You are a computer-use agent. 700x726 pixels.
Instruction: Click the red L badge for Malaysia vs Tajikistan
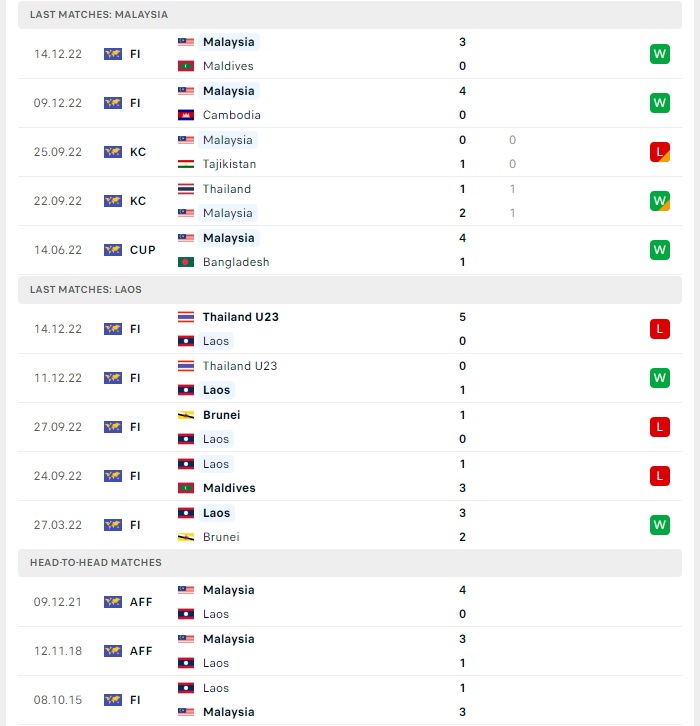[x=659, y=152]
